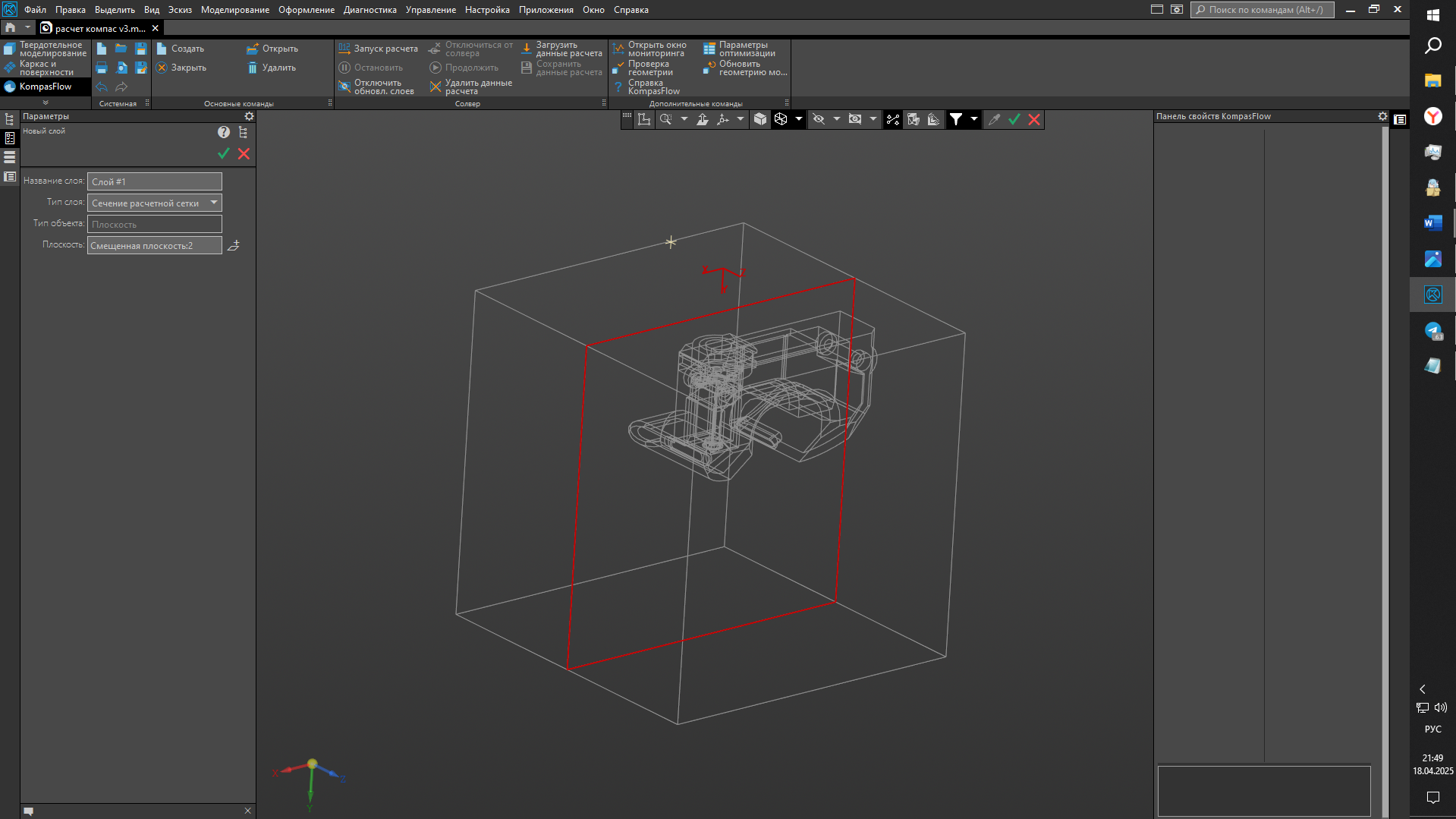Open the 'Диагностика' menu
This screenshot has width=1456, height=819.
370,10
